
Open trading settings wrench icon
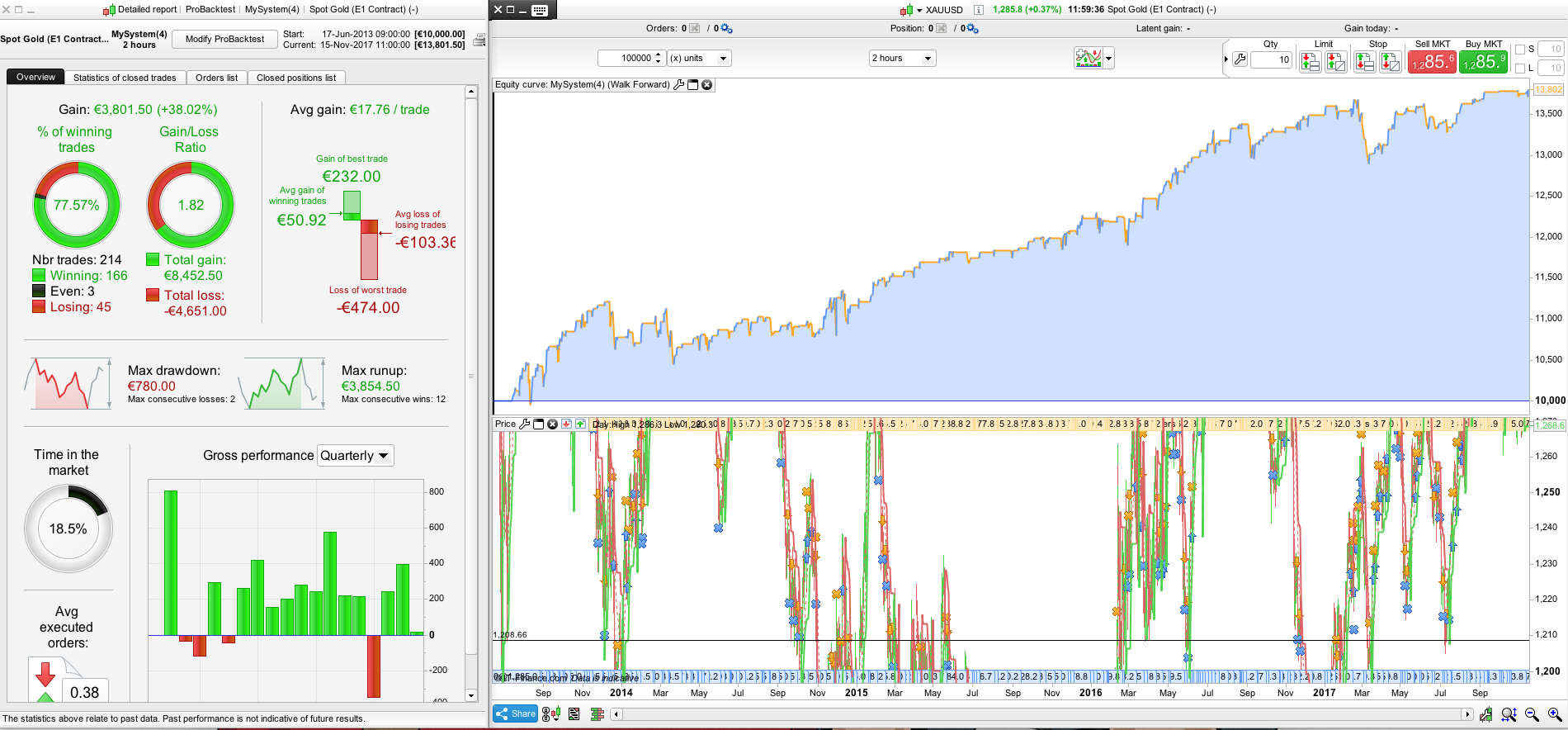click(1240, 59)
